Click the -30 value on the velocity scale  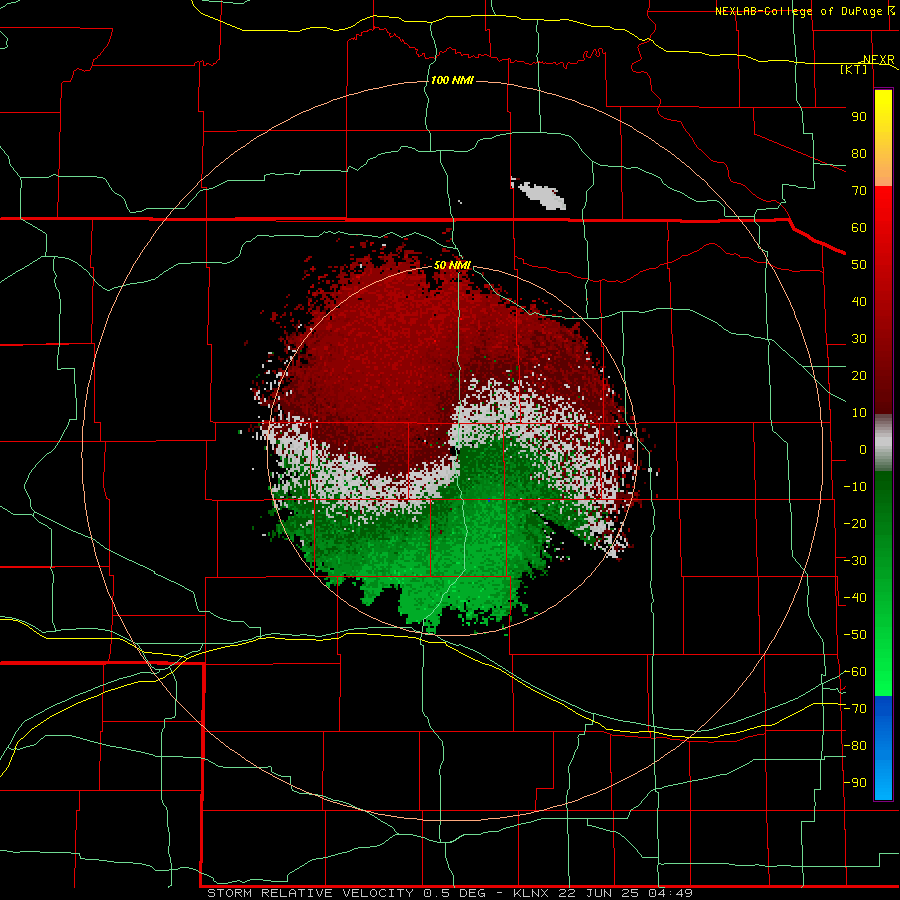coord(855,561)
